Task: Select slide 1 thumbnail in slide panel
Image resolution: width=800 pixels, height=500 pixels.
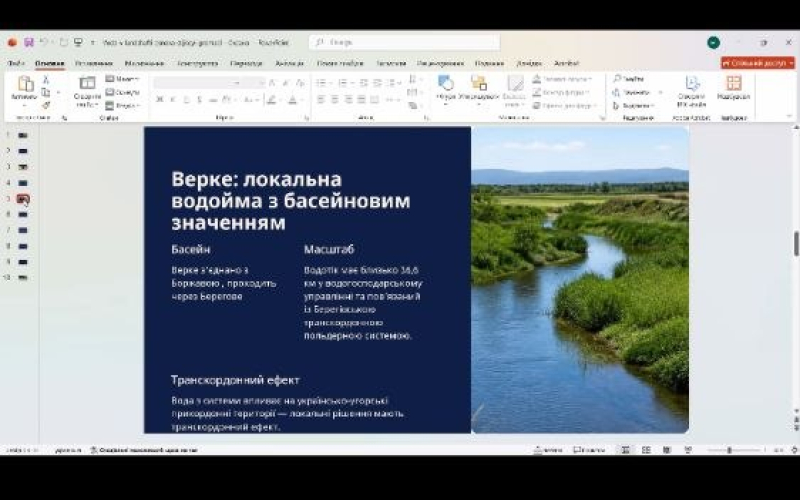Action: point(23,135)
